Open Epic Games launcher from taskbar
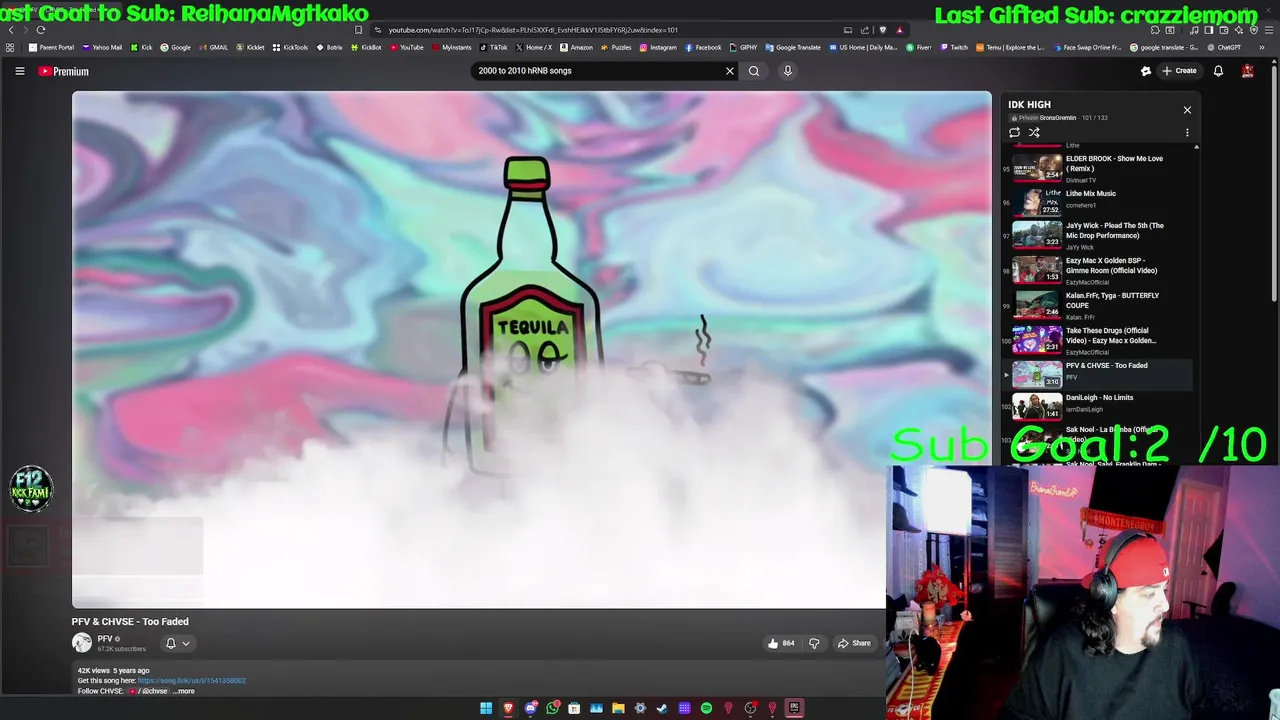1280x720 pixels. pyautogui.click(x=794, y=708)
